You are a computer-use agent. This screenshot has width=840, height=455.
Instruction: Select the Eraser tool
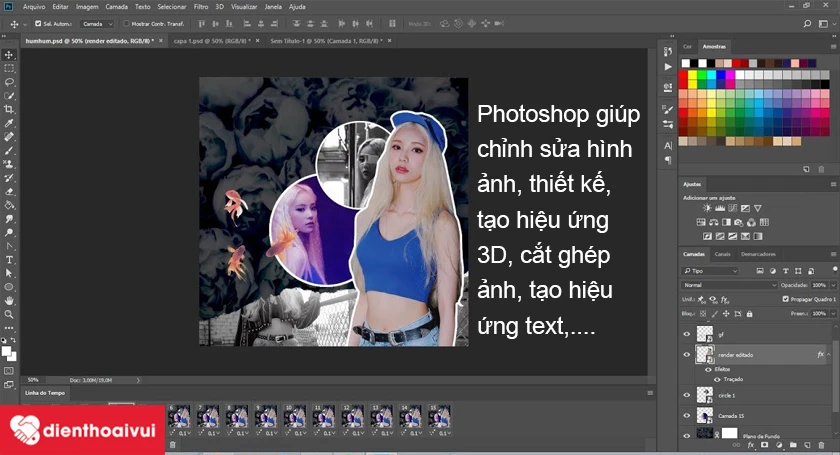tap(9, 191)
